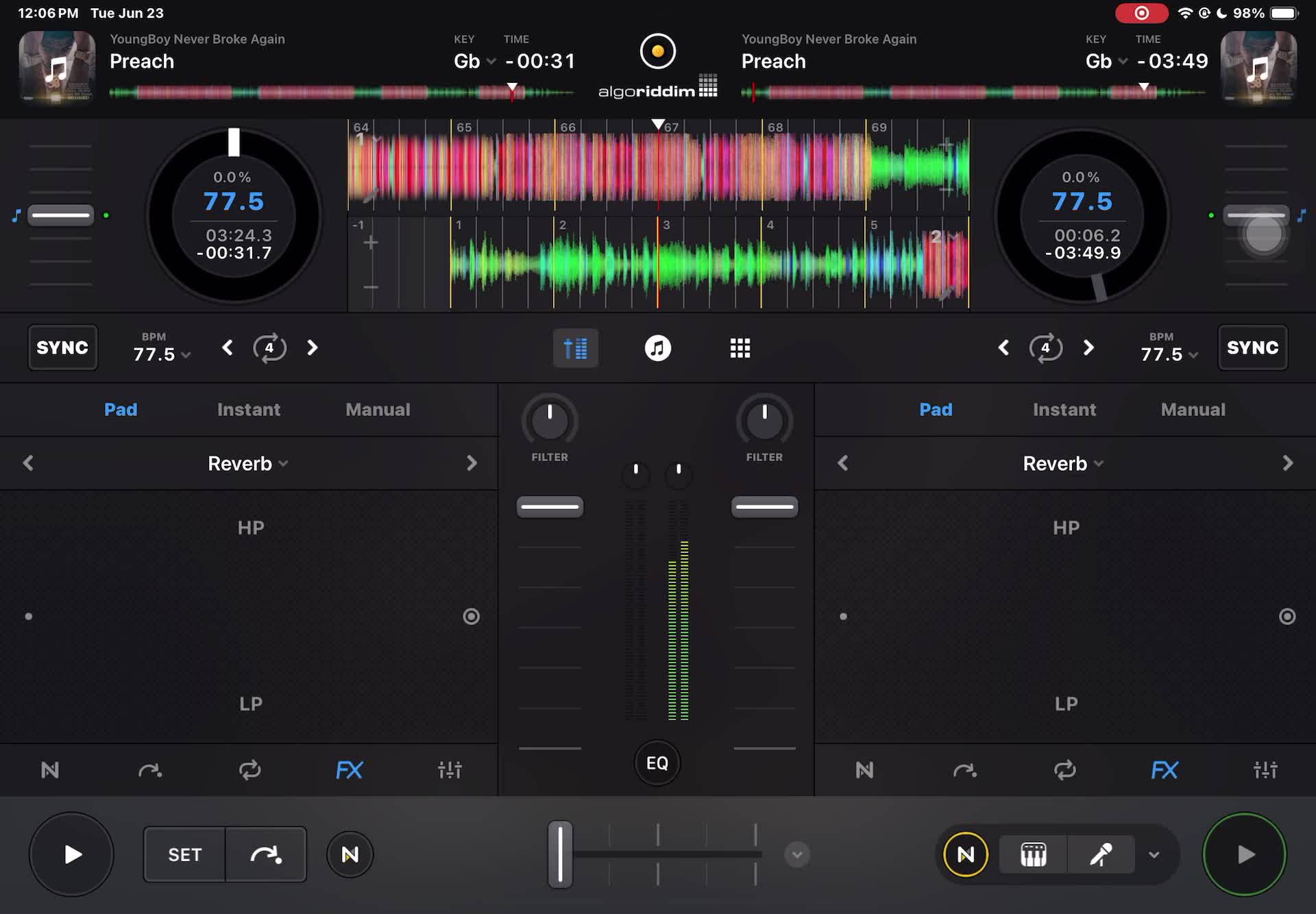
Task: Open left deck EQ mixer sliders icon
Action: pos(450,770)
